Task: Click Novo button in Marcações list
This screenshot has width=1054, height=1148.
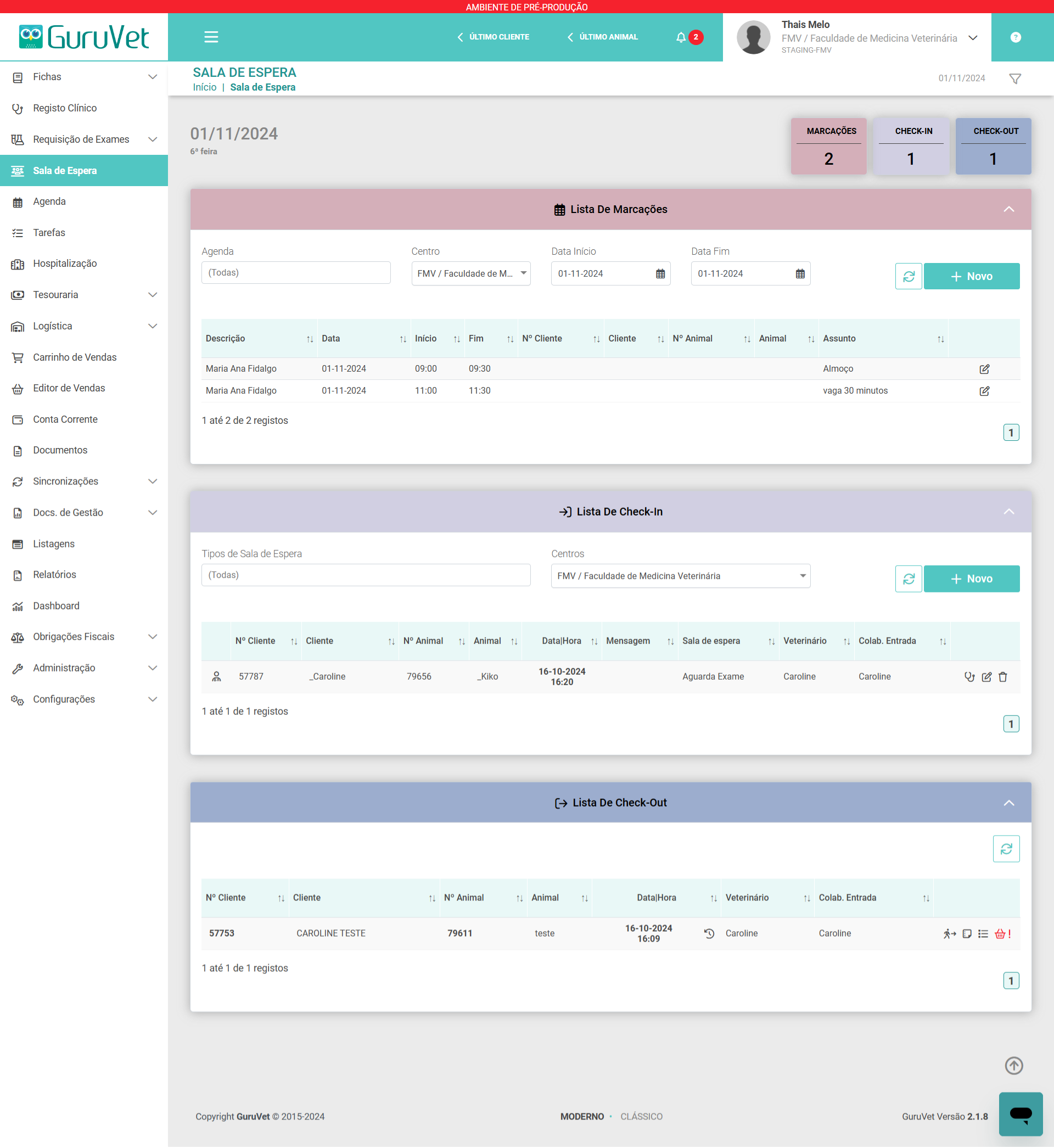Action: [971, 276]
